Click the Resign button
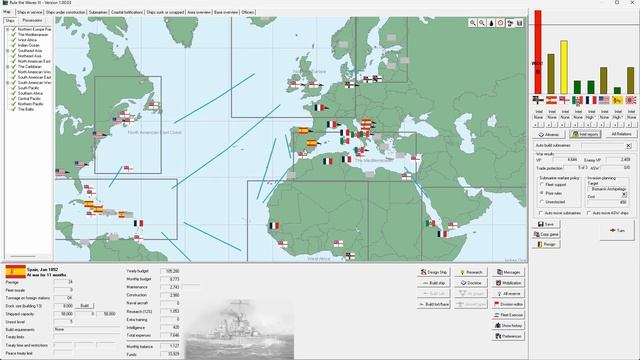The height and width of the screenshot is (360, 640). (x=546, y=244)
